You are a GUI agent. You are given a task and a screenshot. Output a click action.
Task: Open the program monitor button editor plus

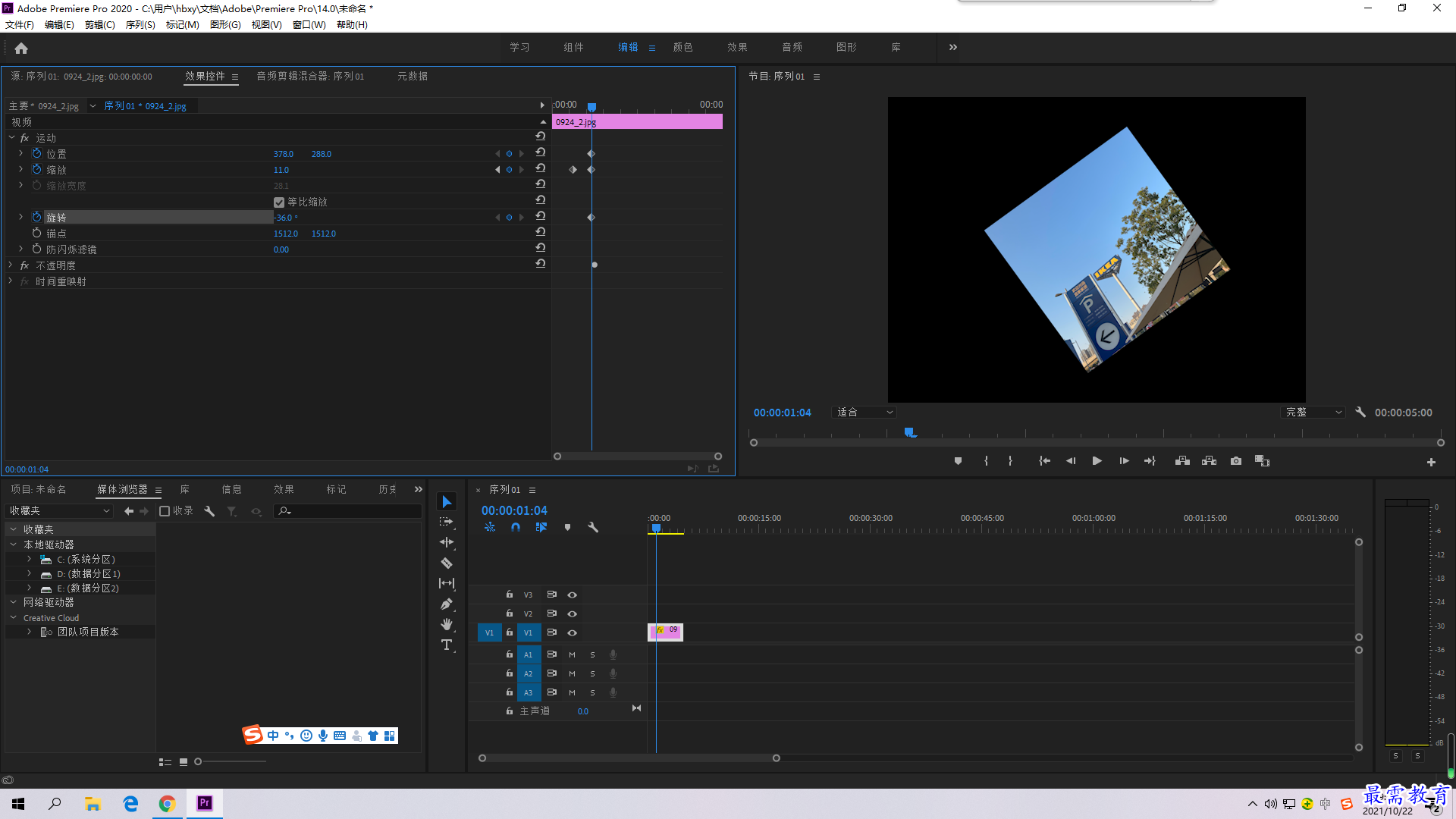[x=1431, y=462]
